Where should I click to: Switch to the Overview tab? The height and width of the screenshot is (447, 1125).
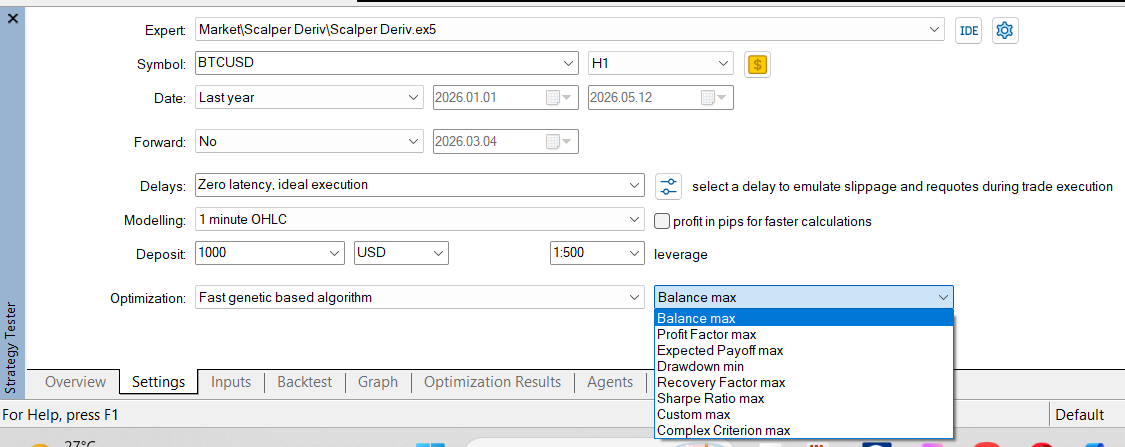(75, 382)
